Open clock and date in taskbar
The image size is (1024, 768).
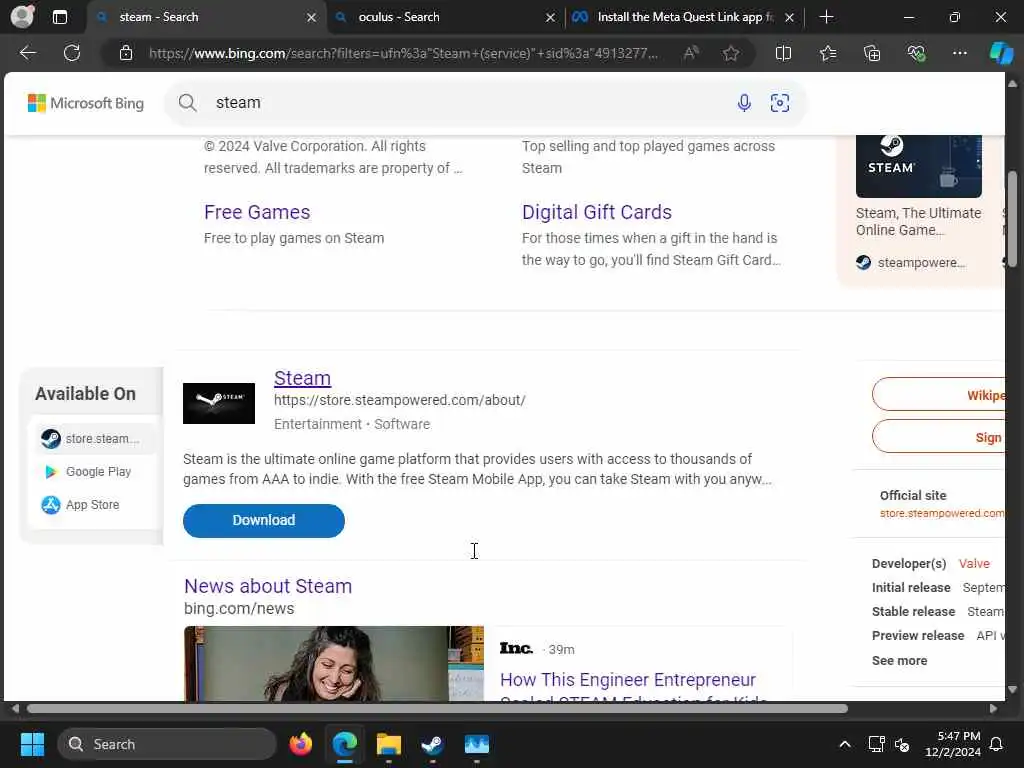point(952,744)
